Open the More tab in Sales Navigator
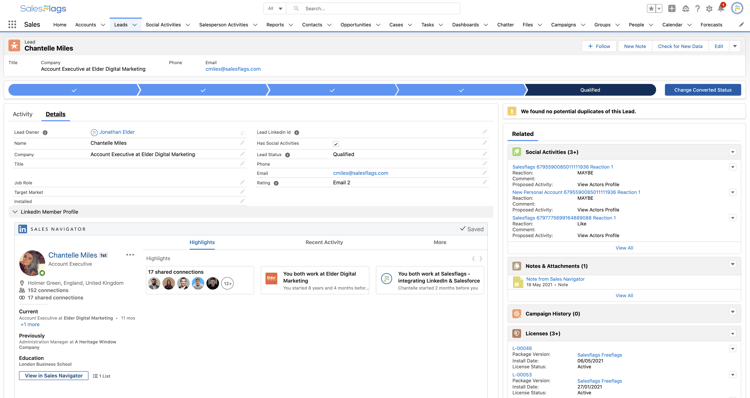The height and width of the screenshot is (398, 750). (440, 243)
